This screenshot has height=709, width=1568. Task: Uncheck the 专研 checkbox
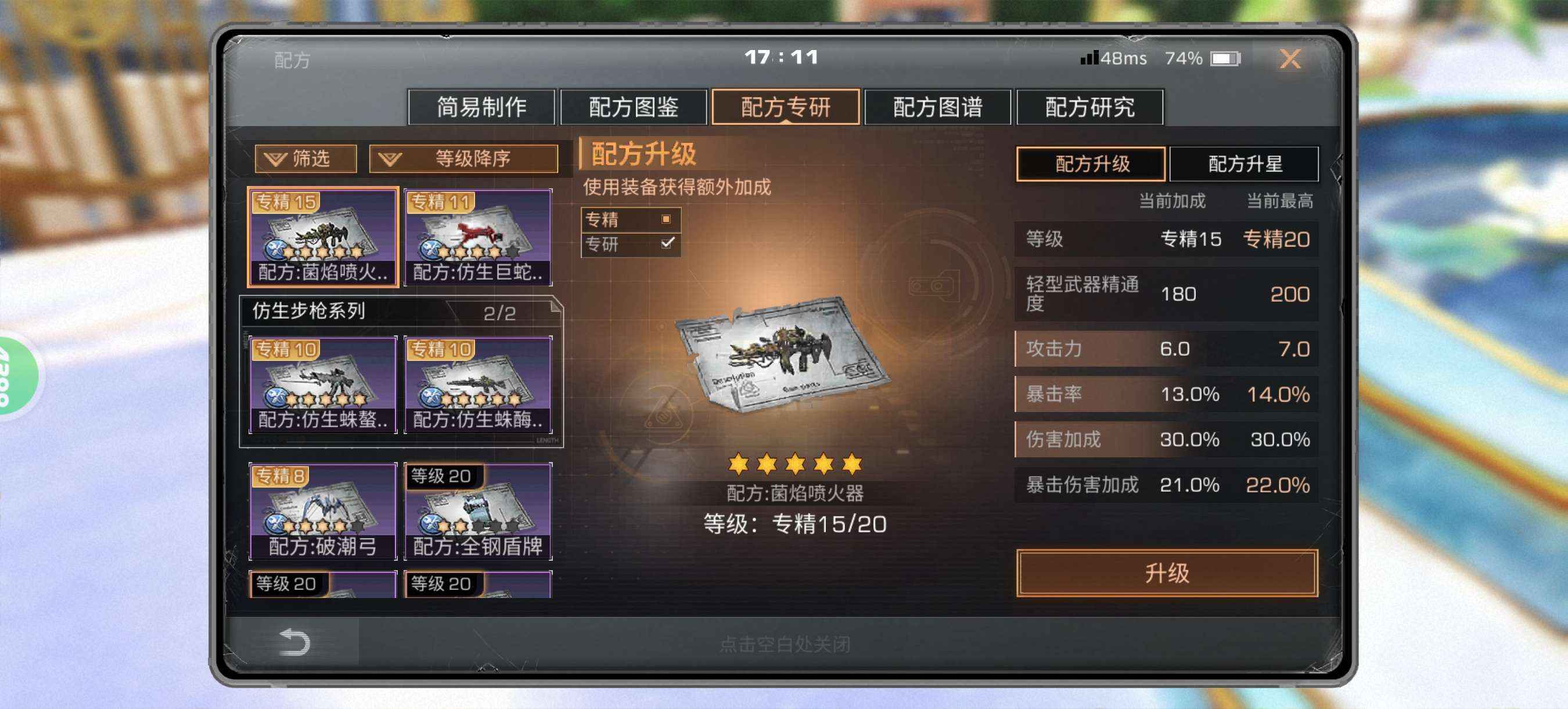667,244
